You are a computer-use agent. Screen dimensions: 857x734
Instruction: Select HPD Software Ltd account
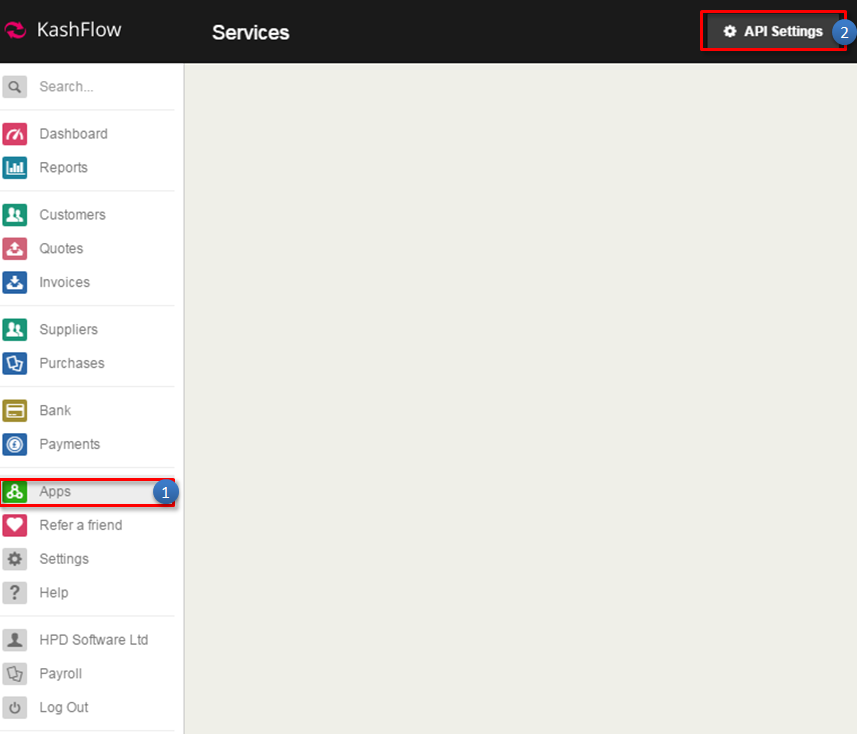point(93,640)
